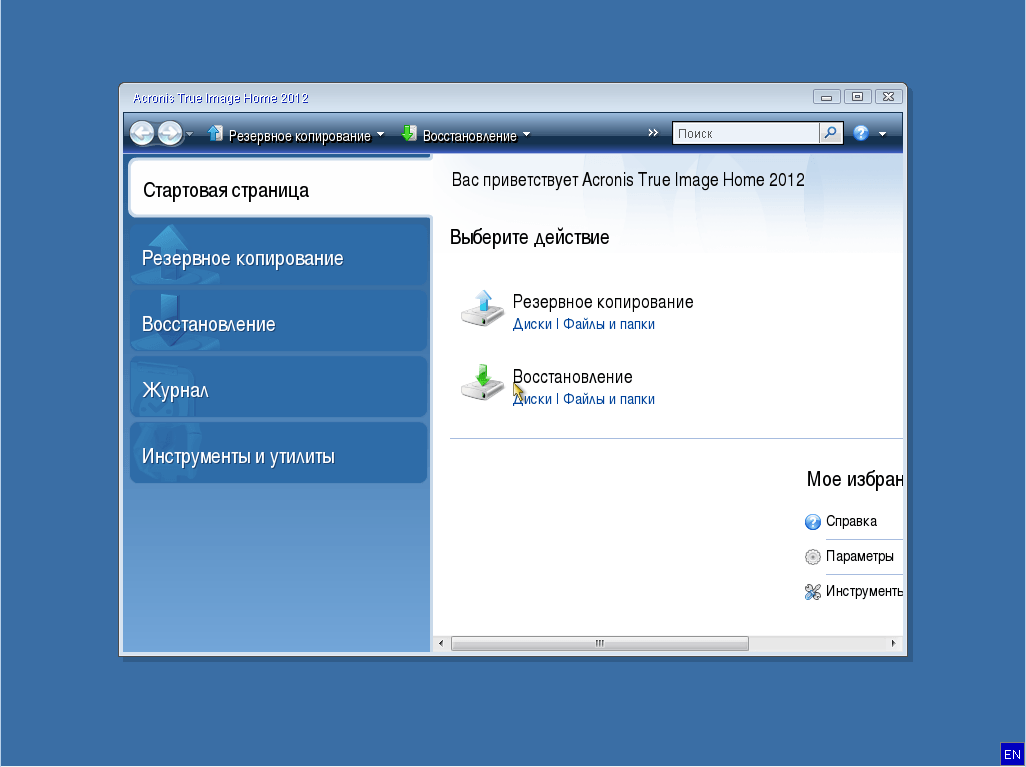Focus the Поиск search field

click(746, 134)
